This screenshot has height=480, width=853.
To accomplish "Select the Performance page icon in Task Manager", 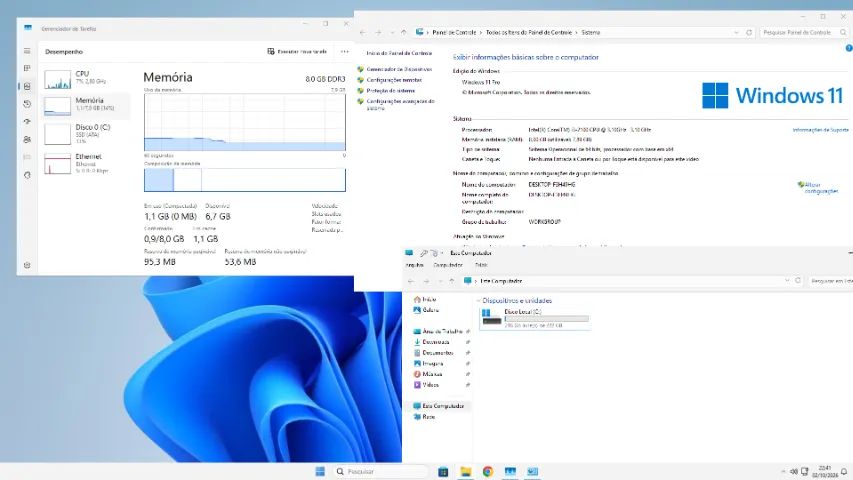I will point(27,86).
